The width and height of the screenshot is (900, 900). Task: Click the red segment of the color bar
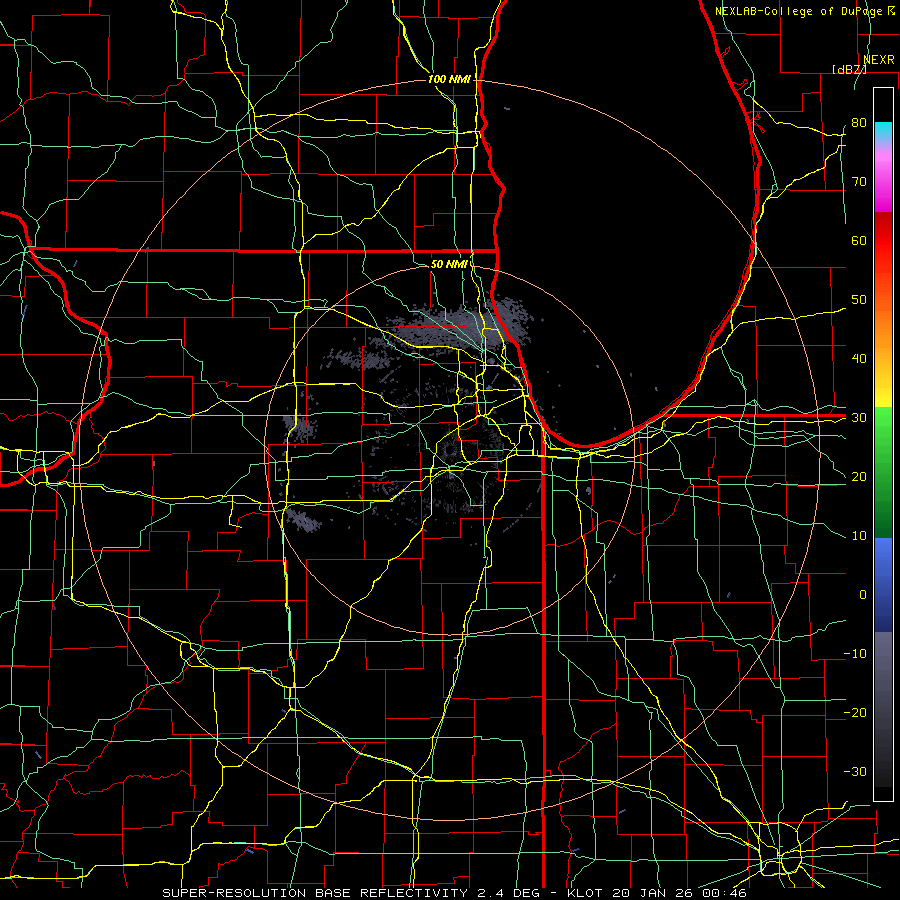[x=883, y=241]
